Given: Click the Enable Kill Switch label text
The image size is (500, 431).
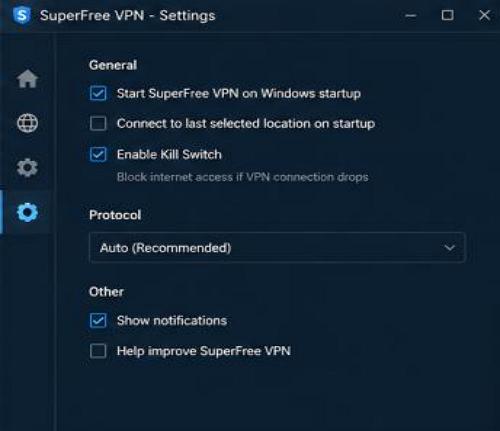Looking at the screenshot, I should 169,154.
